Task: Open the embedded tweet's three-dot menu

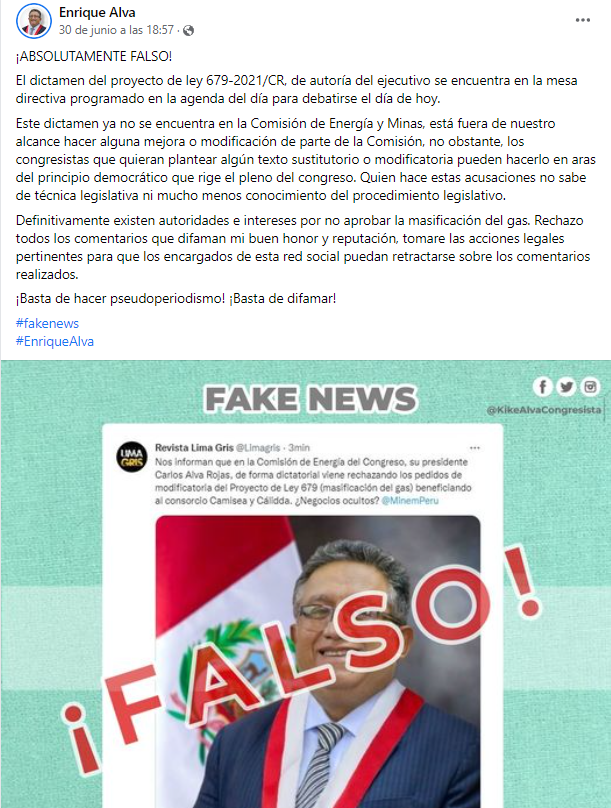Action: pyautogui.click(x=475, y=447)
